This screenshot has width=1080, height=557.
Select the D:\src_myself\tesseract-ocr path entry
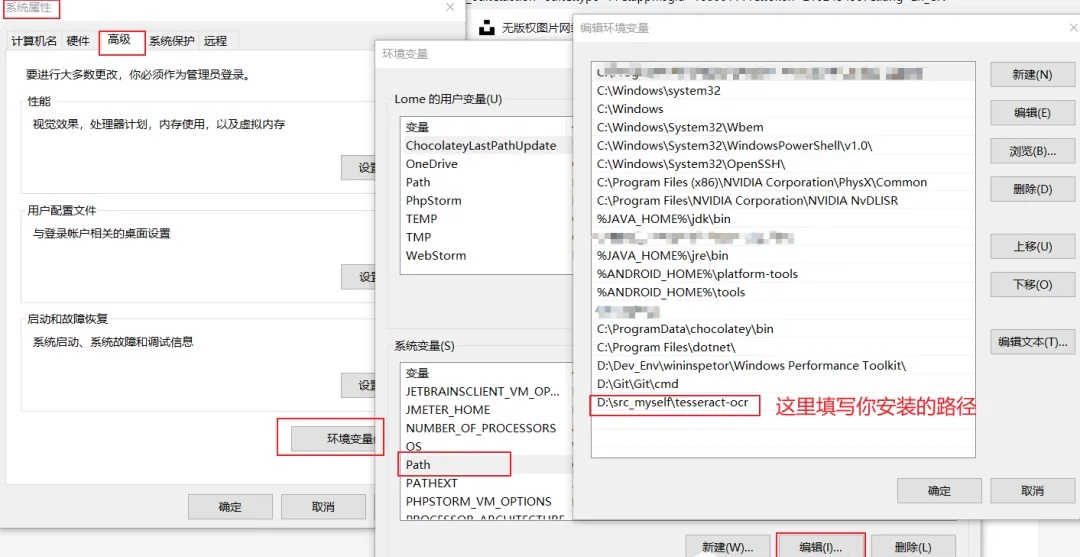(674, 402)
